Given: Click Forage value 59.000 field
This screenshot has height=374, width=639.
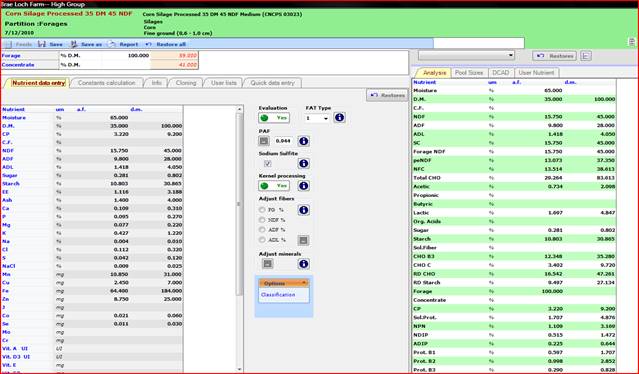Looking at the screenshot, I should point(174,55).
